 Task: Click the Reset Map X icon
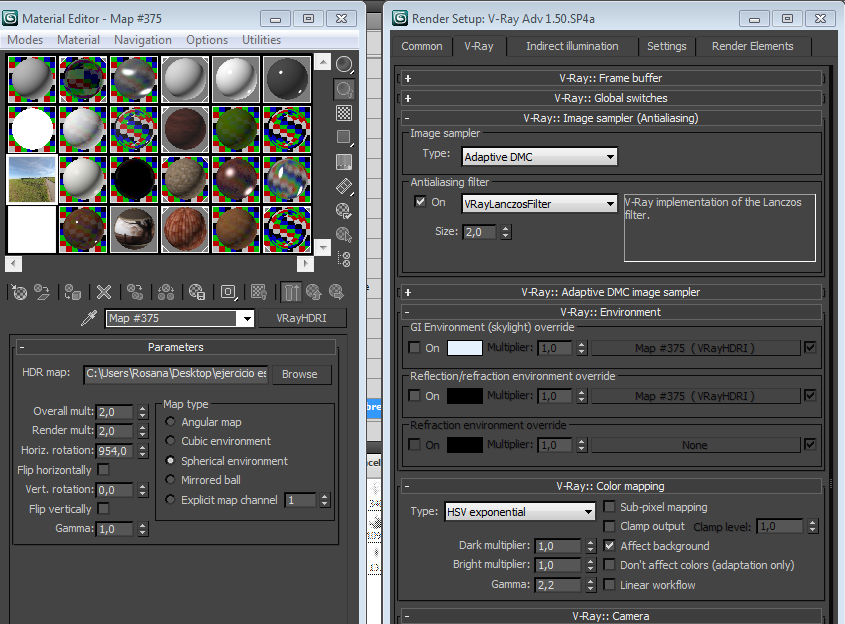pyautogui.click(x=103, y=293)
